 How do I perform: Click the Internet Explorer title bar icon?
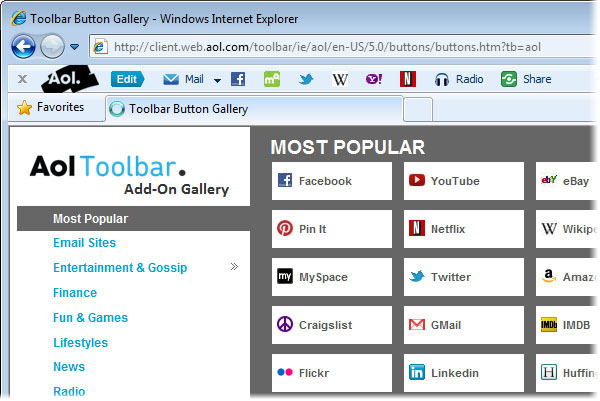pyautogui.click(x=19, y=18)
